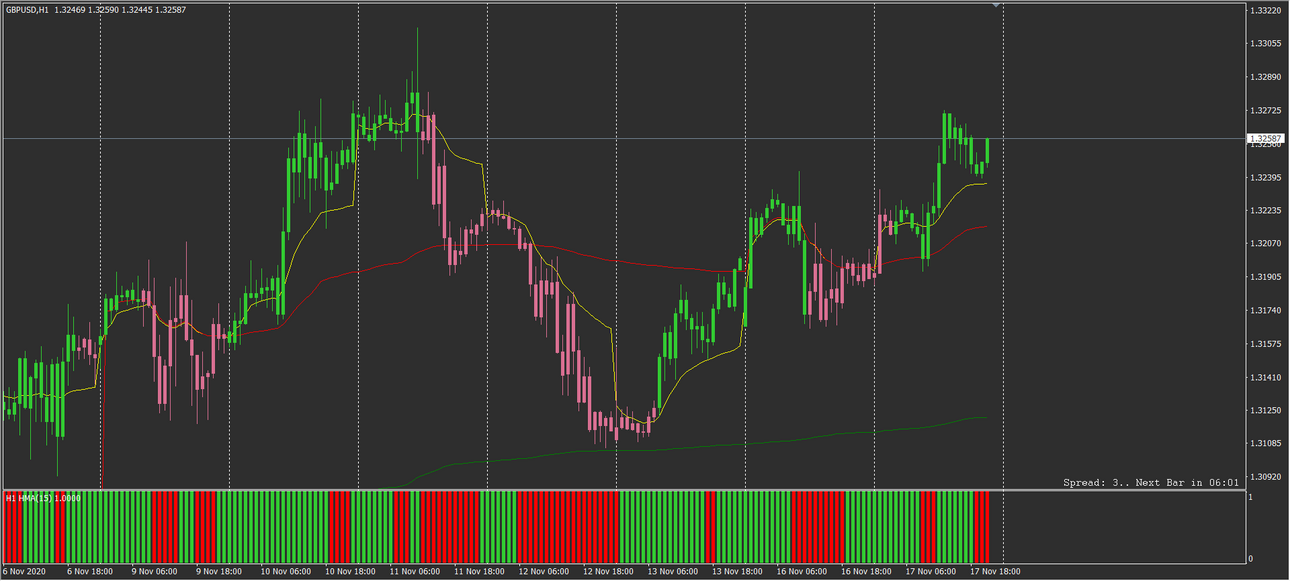The image size is (1290, 581).
Task: Click the 1.30920 price scale label
Action: pyautogui.click(x=1265, y=477)
